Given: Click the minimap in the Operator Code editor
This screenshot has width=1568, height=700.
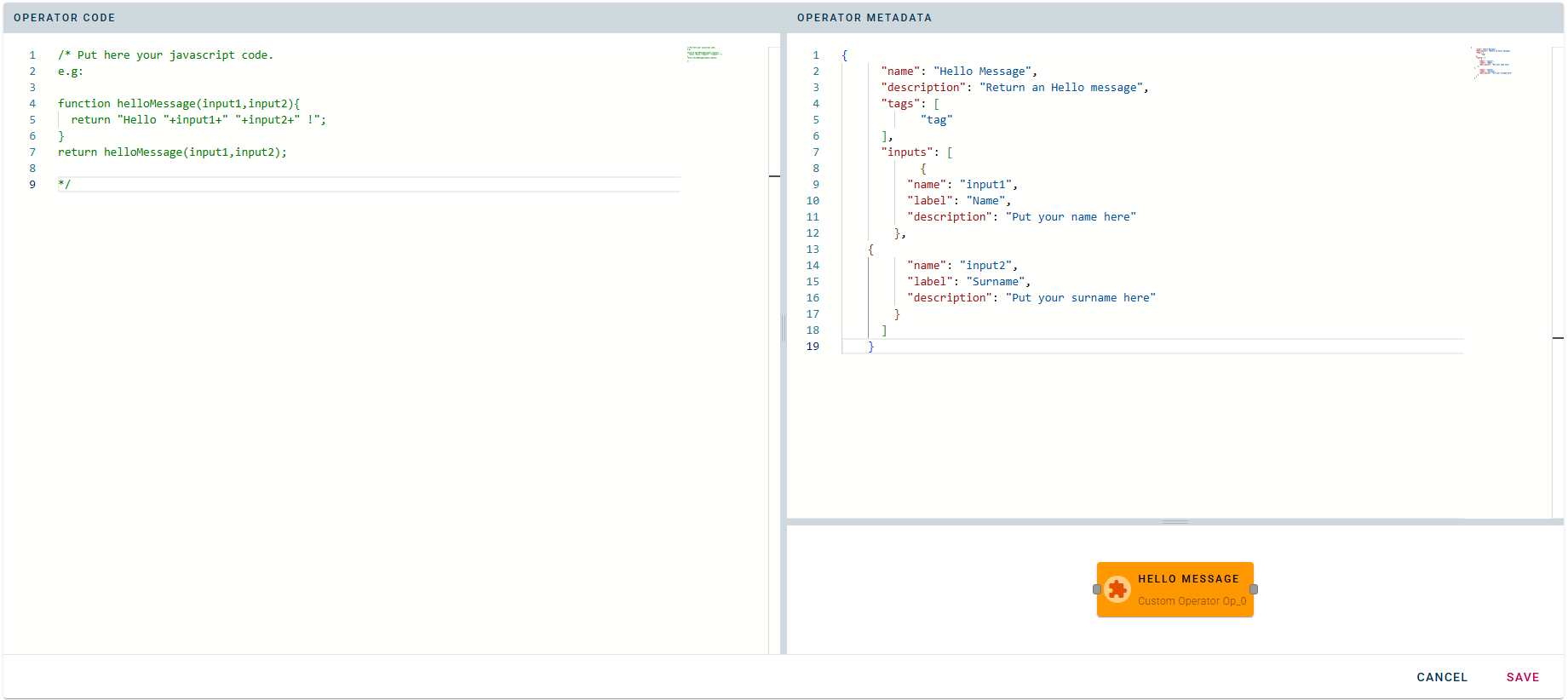Looking at the screenshot, I should 704,55.
